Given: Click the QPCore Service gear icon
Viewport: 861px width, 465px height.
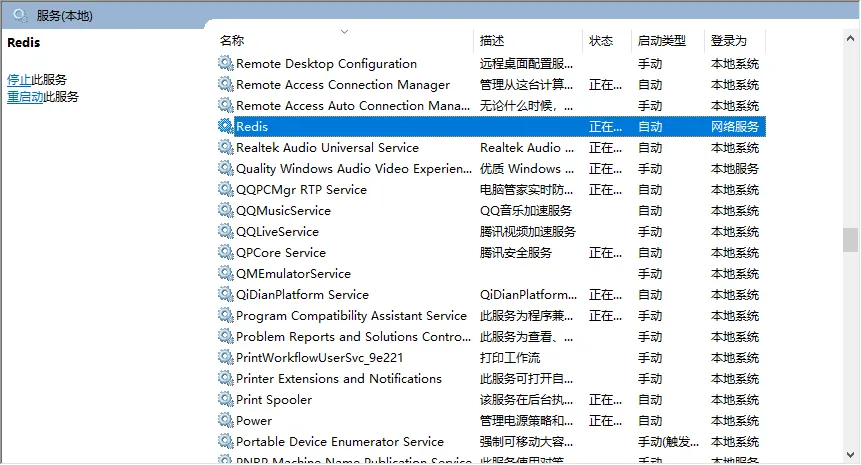Looking at the screenshot, I should 225,253.
